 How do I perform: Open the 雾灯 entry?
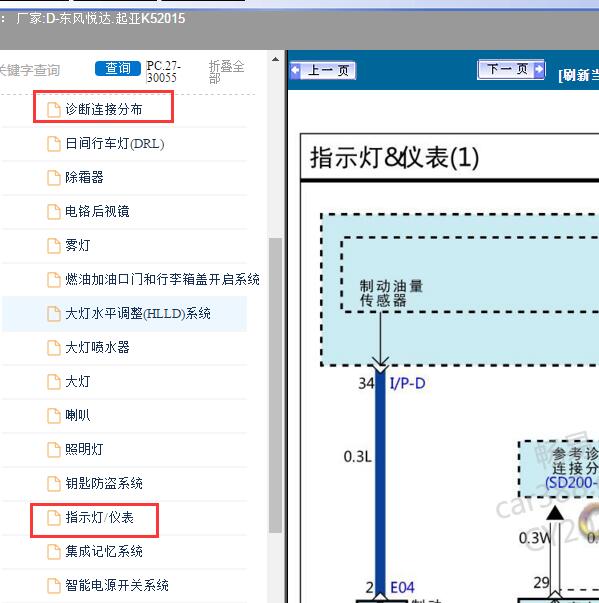pyautogui.click(x=78, y=245)
